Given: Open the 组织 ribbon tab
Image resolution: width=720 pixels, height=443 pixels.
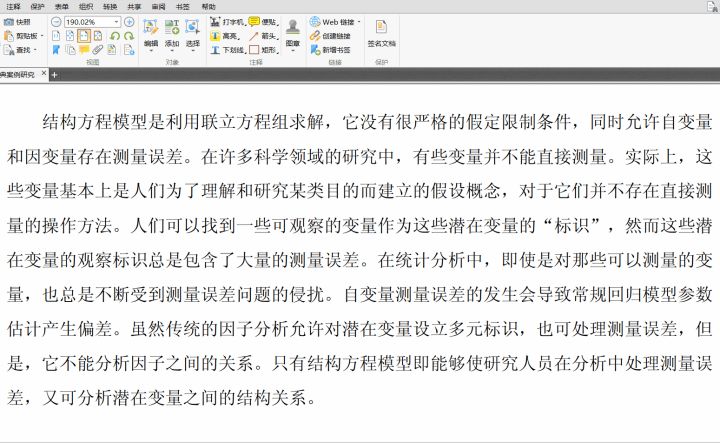Looking at the screenshot, I should tap(86, 6).
